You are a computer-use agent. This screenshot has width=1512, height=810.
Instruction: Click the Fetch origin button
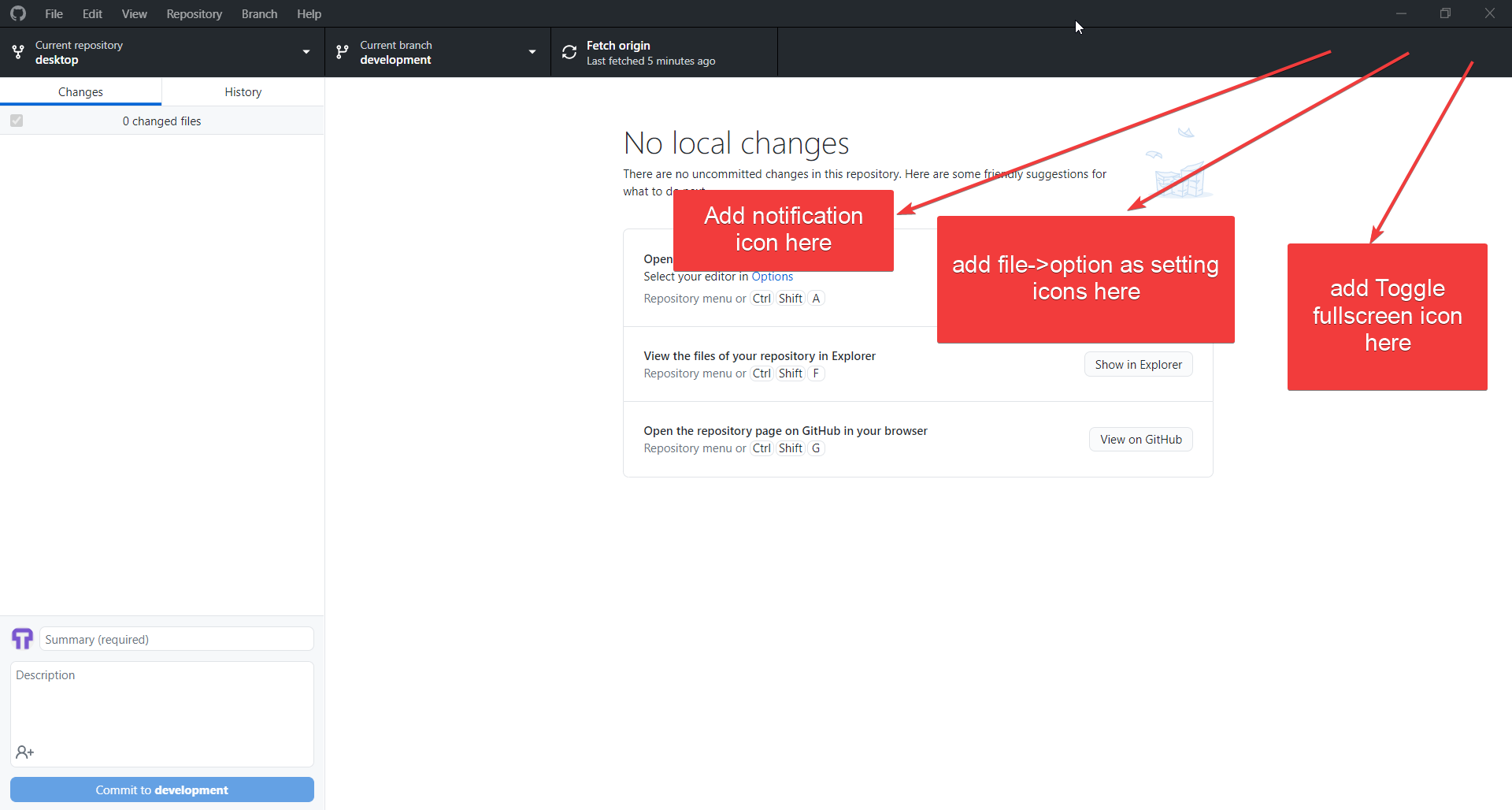click(664, 53)
